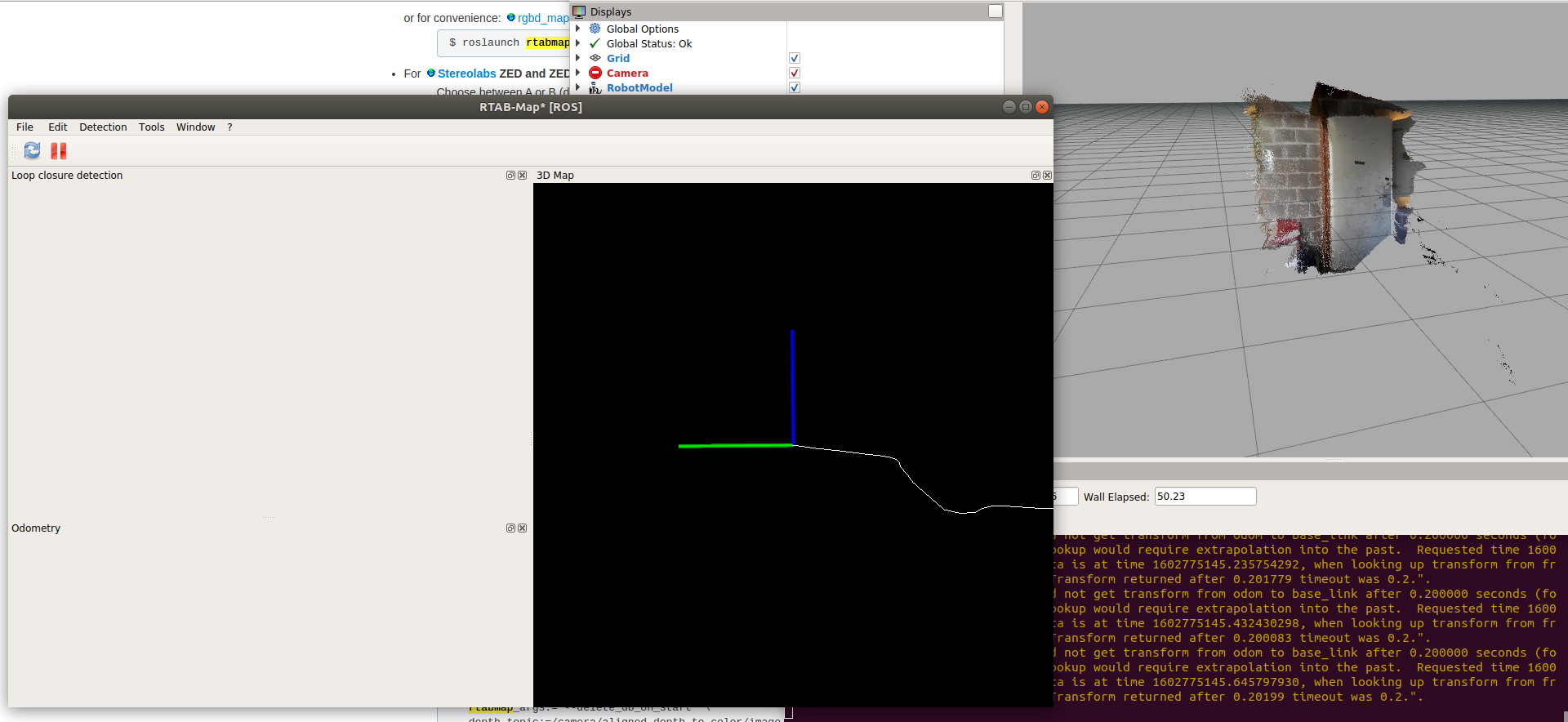1568x722 pixels.
Task: Click the RTAB-Map* [ROS] title bar
Action: tap(531, 107)
